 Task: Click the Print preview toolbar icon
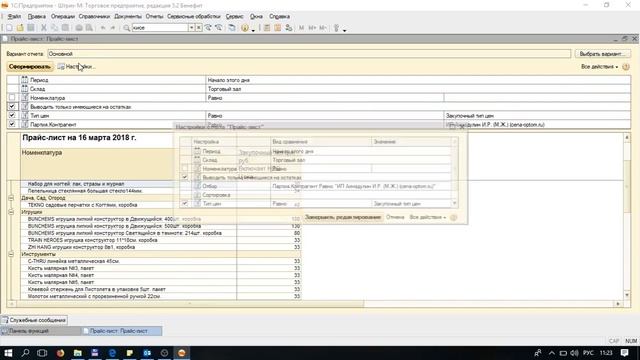coord(89,28)
